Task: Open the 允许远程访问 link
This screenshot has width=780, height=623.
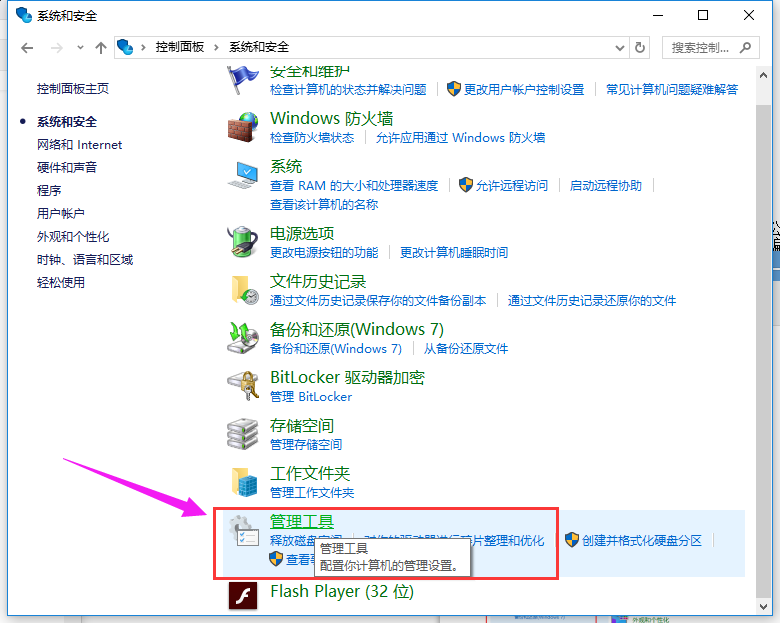Action: click(x=511, y=185)
